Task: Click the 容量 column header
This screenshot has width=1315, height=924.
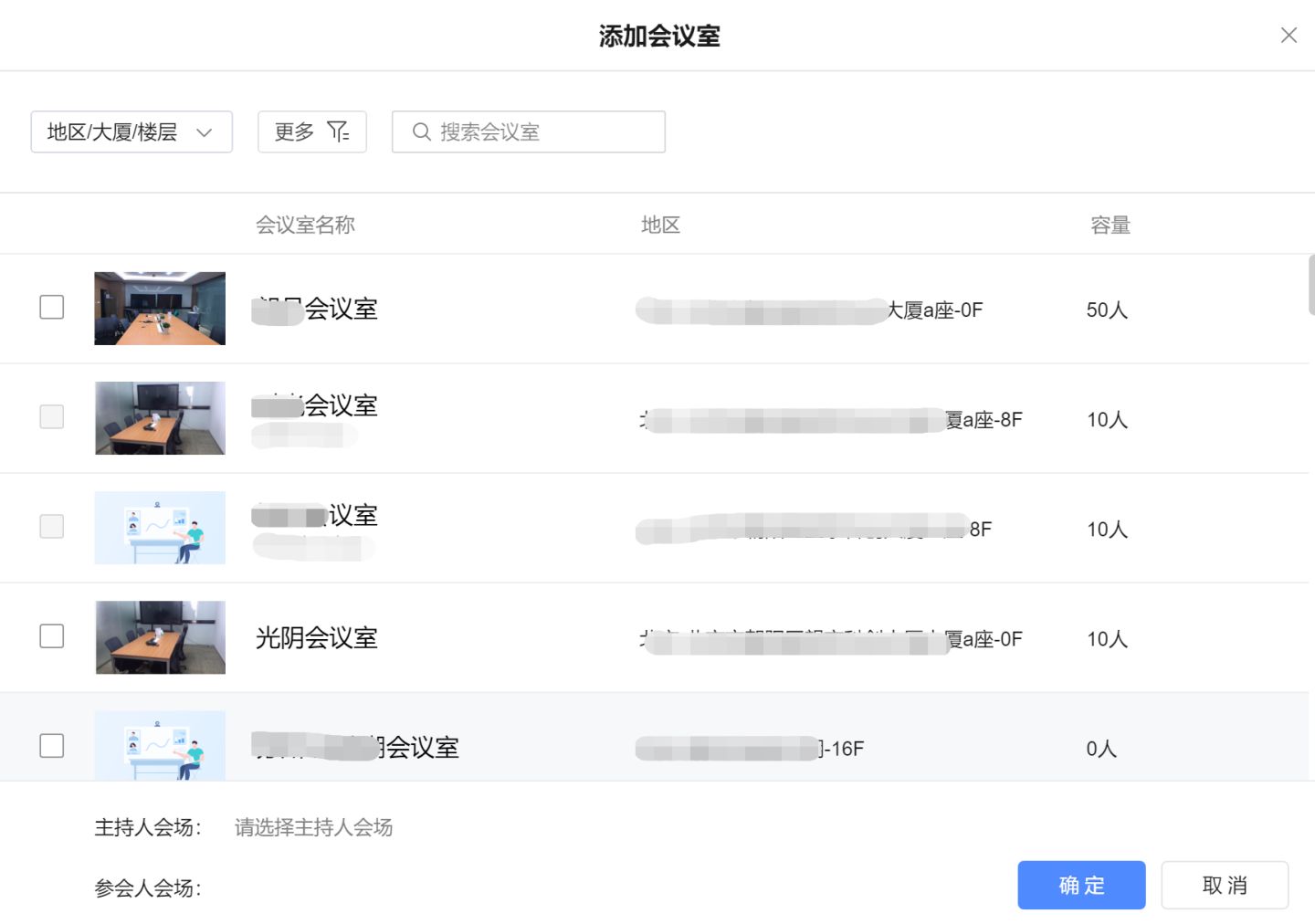Action: click(x=1110, y=225)
